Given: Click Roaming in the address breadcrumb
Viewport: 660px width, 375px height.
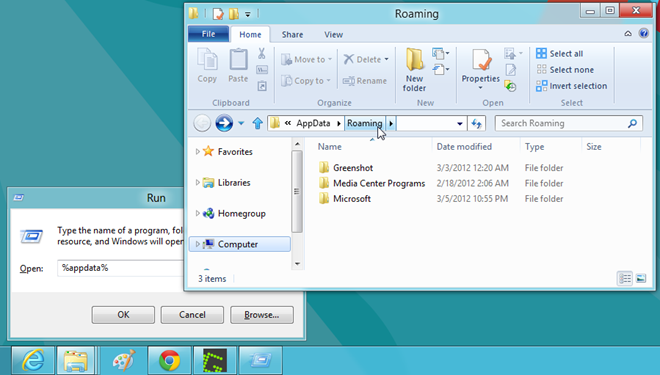Looking at the screenshot, I should tap(365, 123).
